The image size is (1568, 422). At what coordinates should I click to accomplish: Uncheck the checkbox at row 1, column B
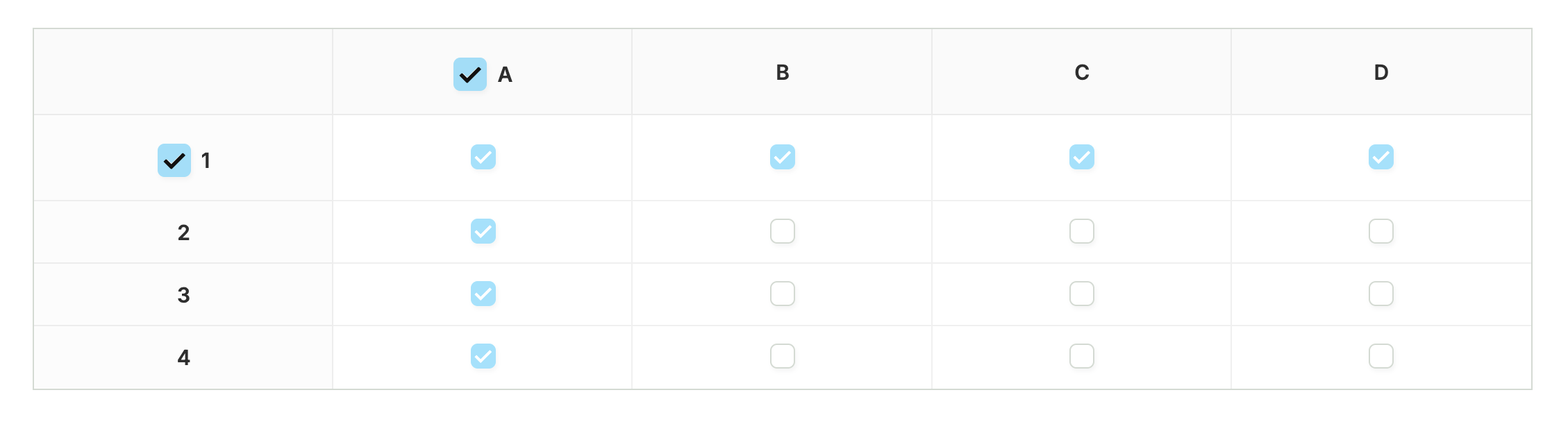click(783, 157)
